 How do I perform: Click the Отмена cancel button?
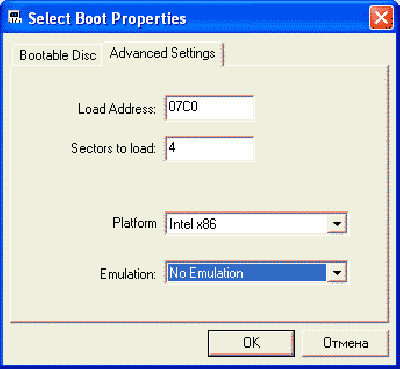click(345, 343)
